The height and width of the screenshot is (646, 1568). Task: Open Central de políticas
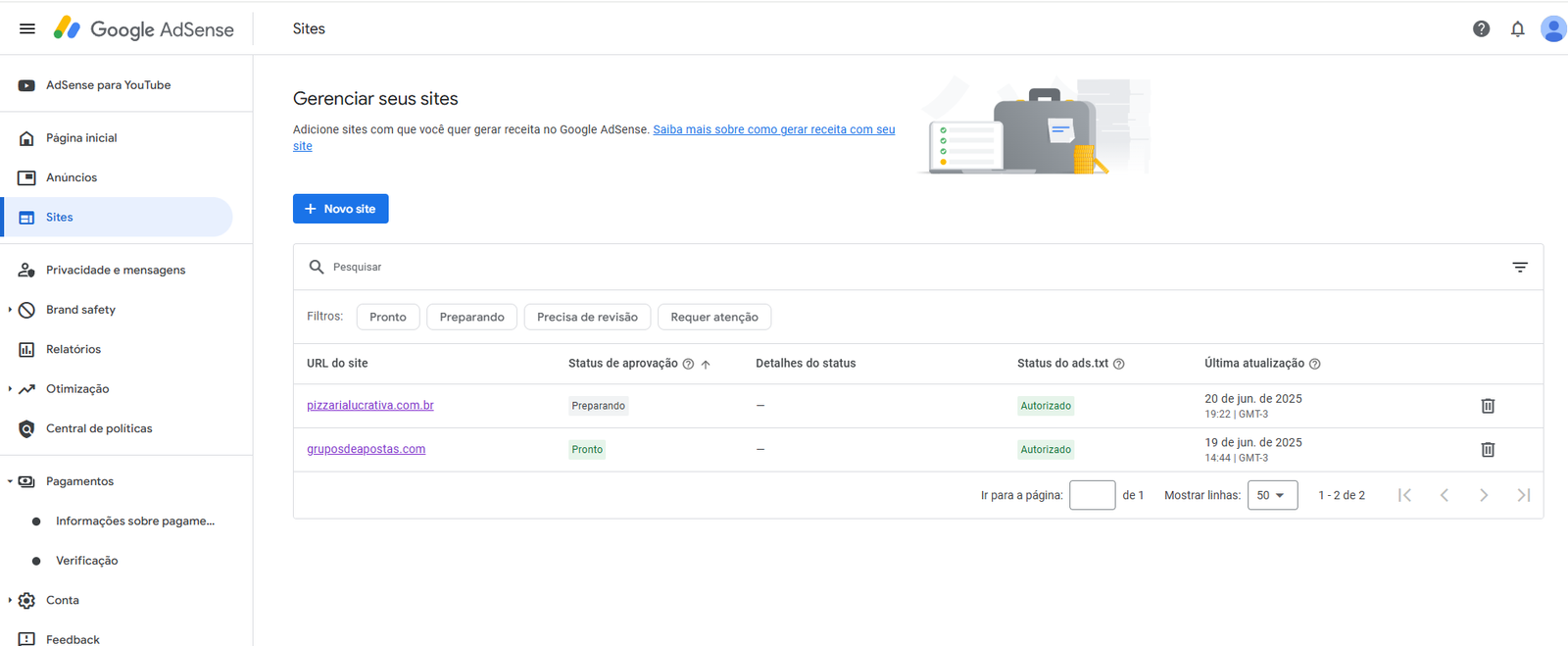[x=99, y=428]
